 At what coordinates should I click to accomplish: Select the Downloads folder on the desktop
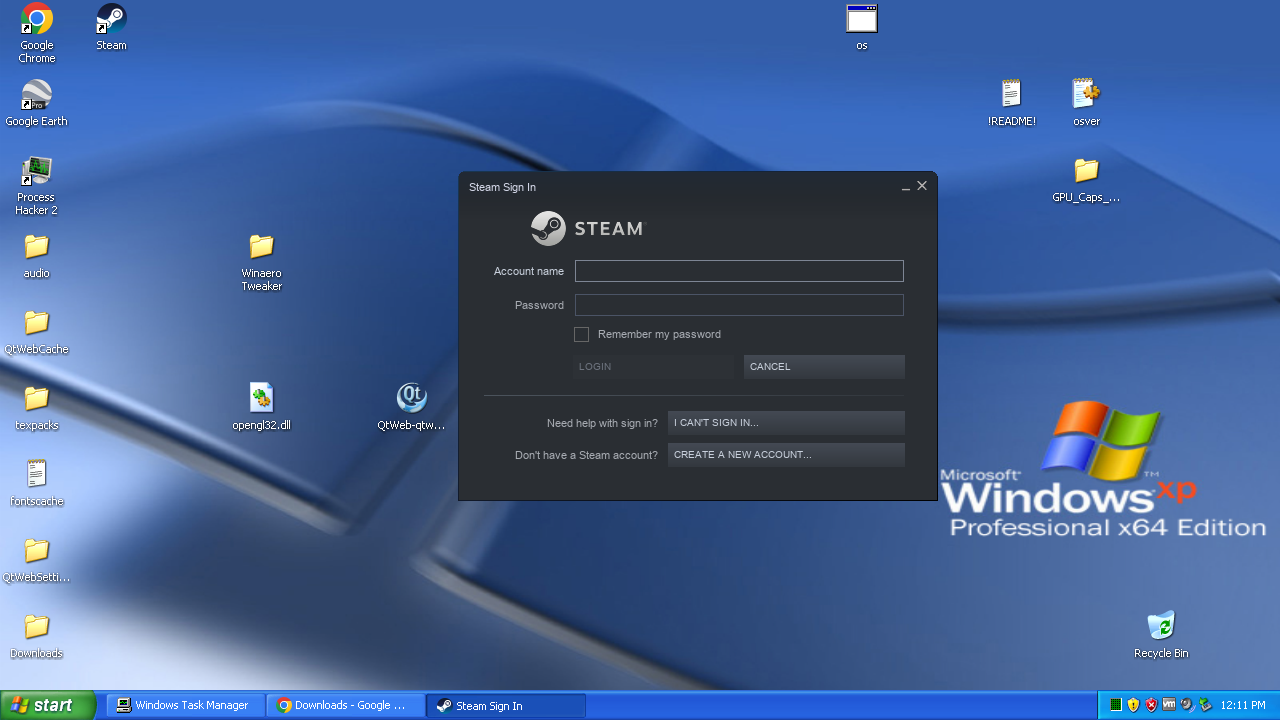point(37,627)
